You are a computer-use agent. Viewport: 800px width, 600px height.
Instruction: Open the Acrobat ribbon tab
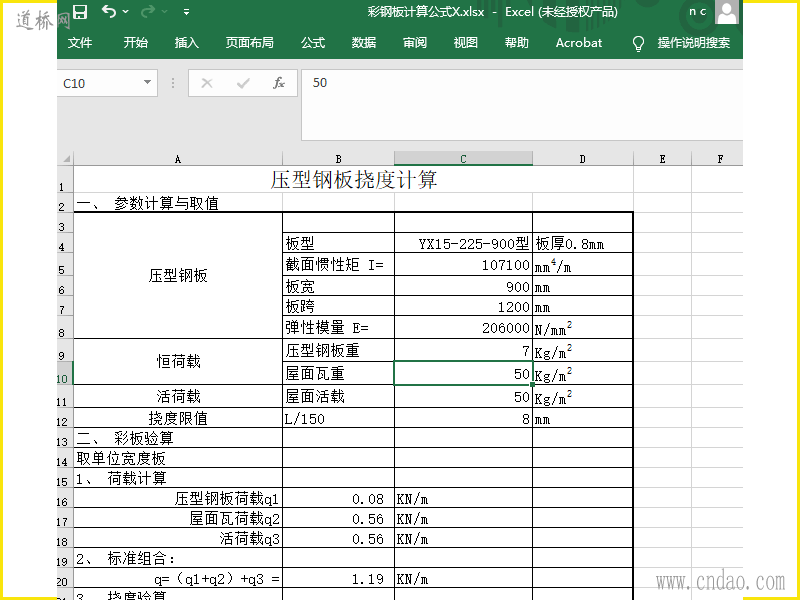coord(579,43)
